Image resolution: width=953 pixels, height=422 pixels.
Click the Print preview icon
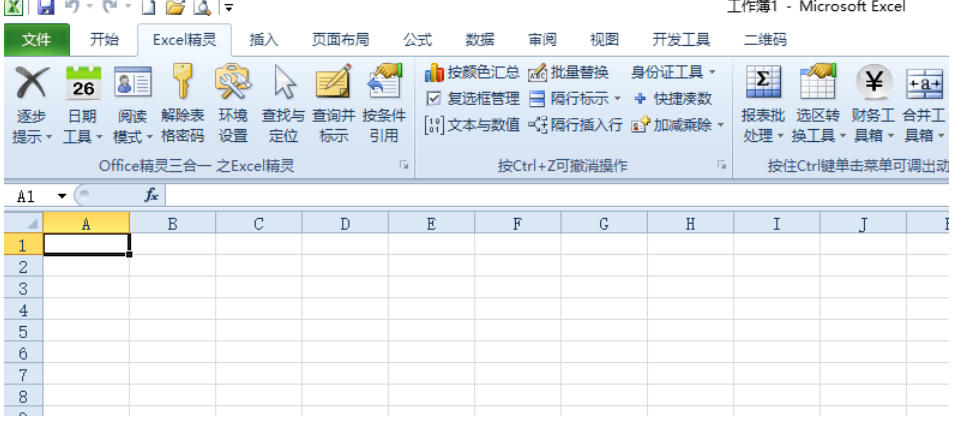[x=202, y=7]
